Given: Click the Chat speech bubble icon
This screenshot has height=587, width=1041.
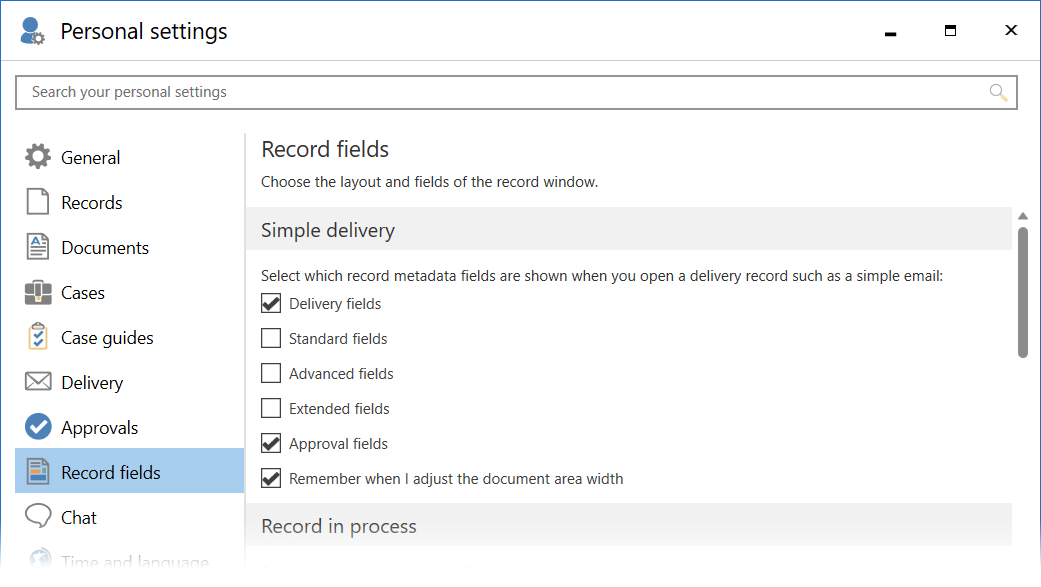Looking at the screenshot, I should [x=38, y=516].
